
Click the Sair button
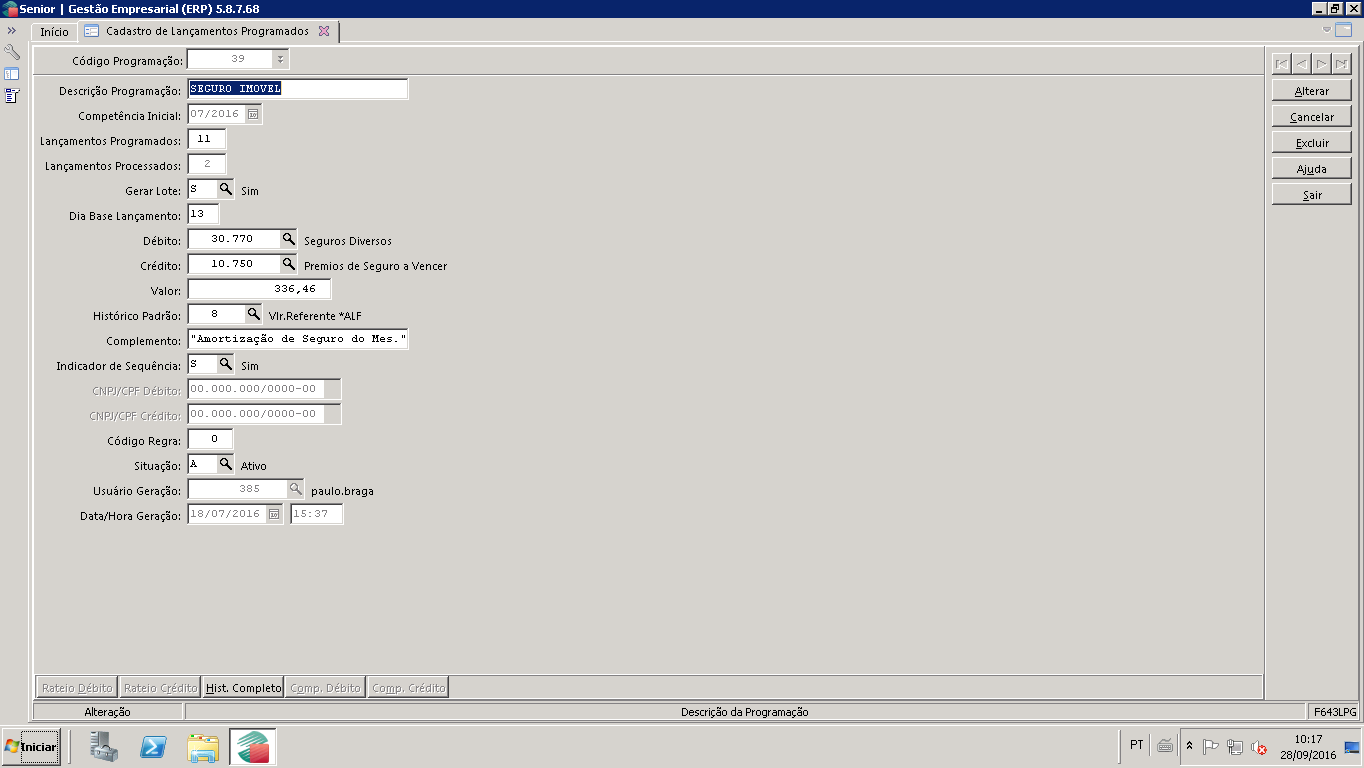point(1312,195)
